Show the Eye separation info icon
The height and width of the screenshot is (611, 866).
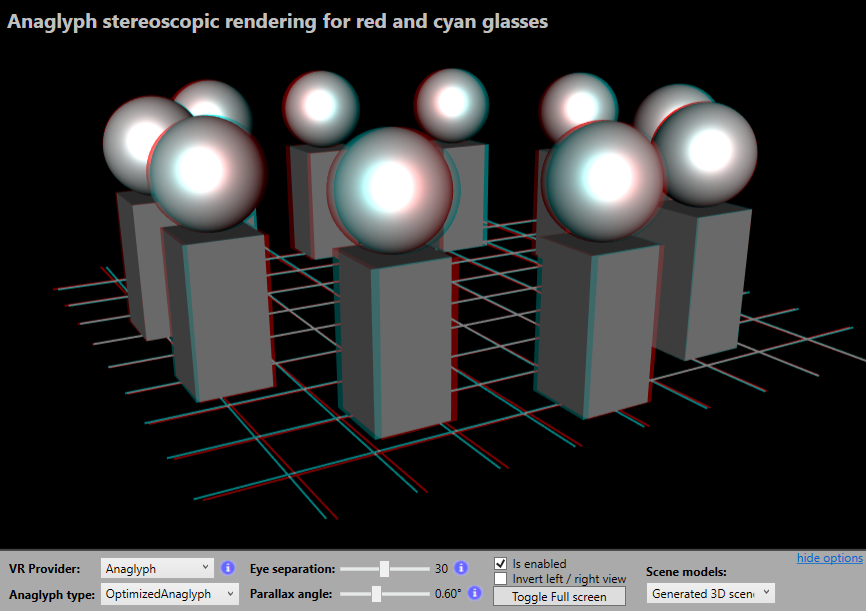(x=461, y=568)
